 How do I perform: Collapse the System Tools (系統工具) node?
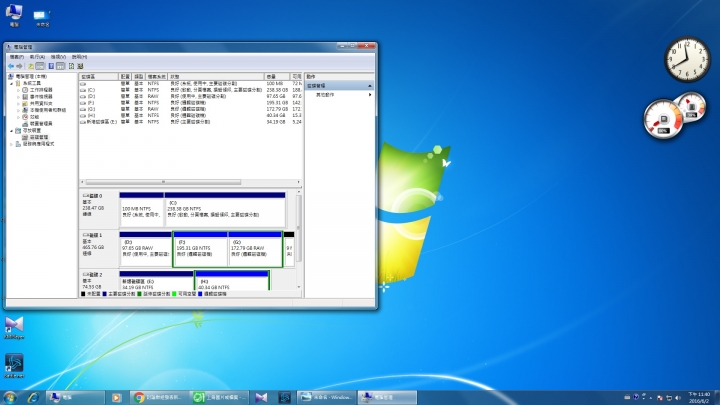11,84
